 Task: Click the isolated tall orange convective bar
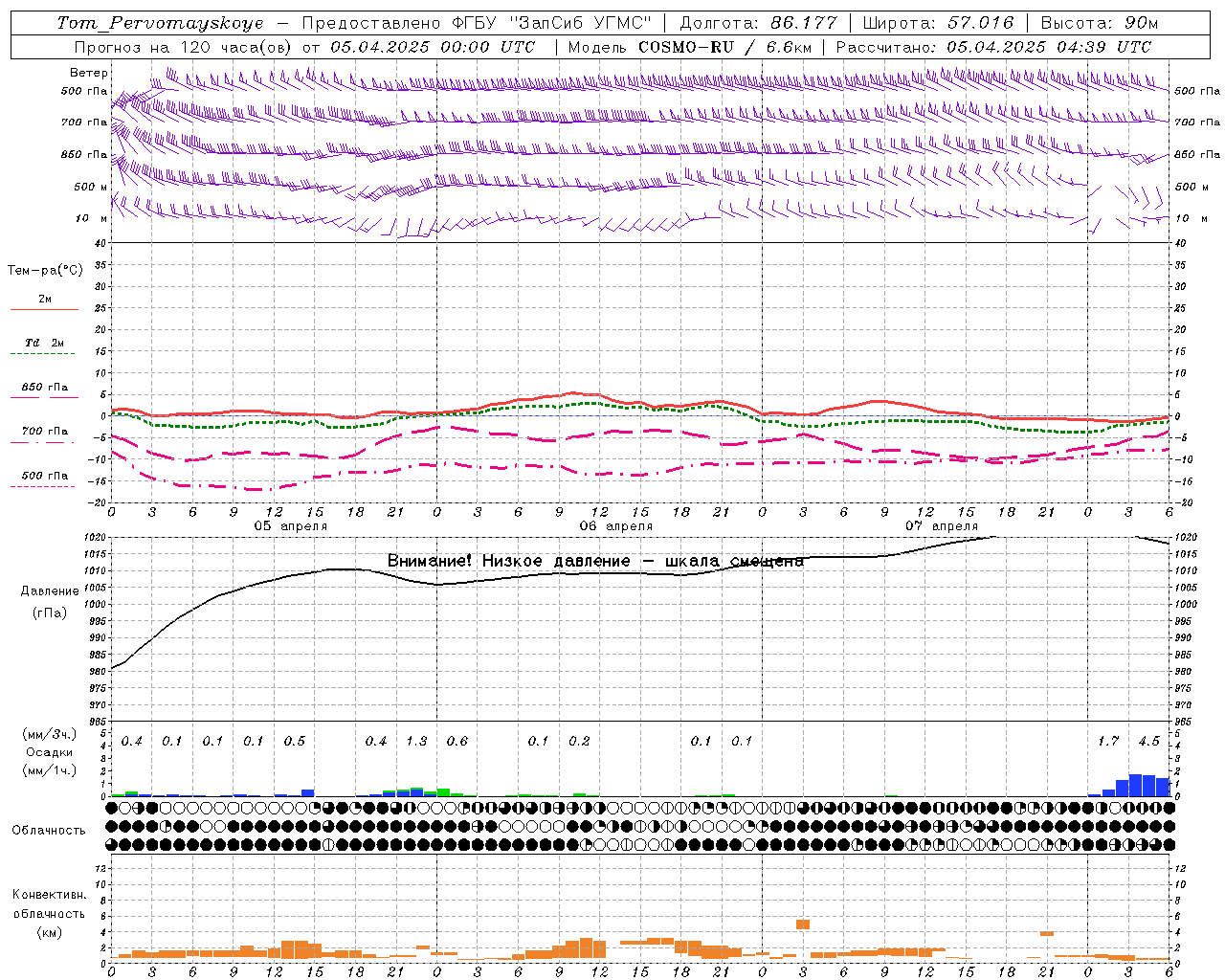[803, 924]
